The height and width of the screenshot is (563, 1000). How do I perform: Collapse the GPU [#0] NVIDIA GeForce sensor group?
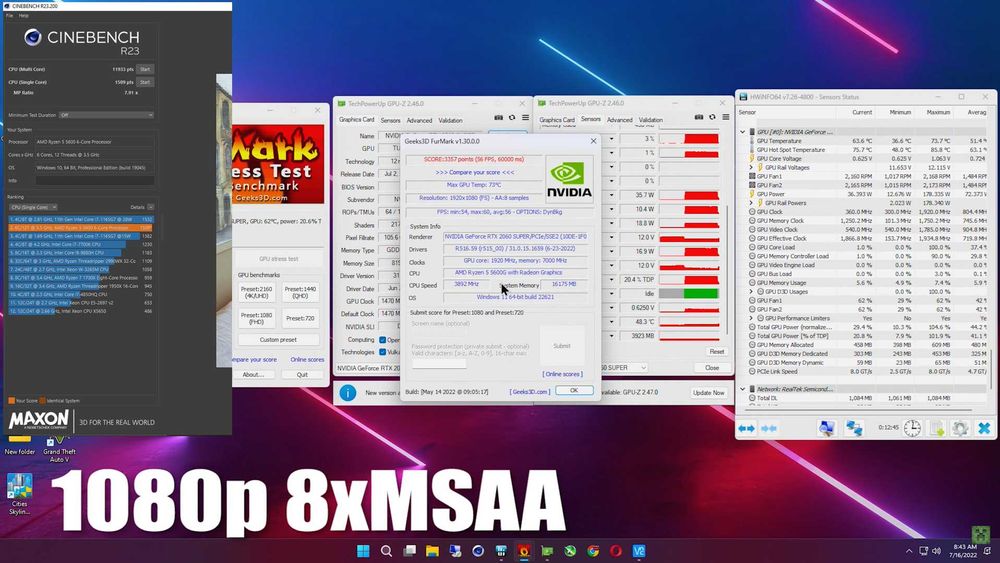(x=743, y=132)
